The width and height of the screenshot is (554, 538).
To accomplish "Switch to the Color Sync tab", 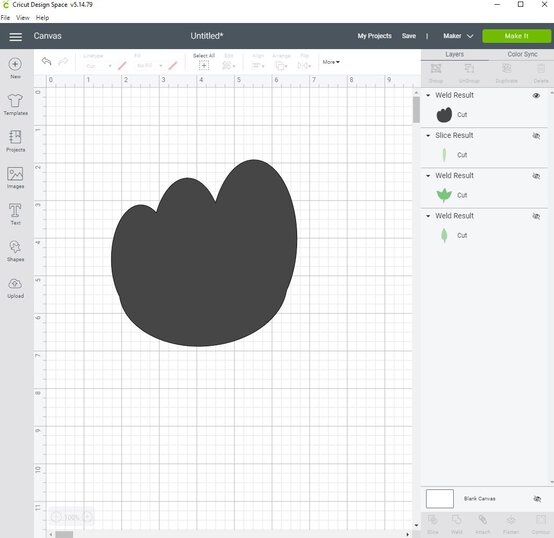I will pyautogui.click(x=522, y=54).
